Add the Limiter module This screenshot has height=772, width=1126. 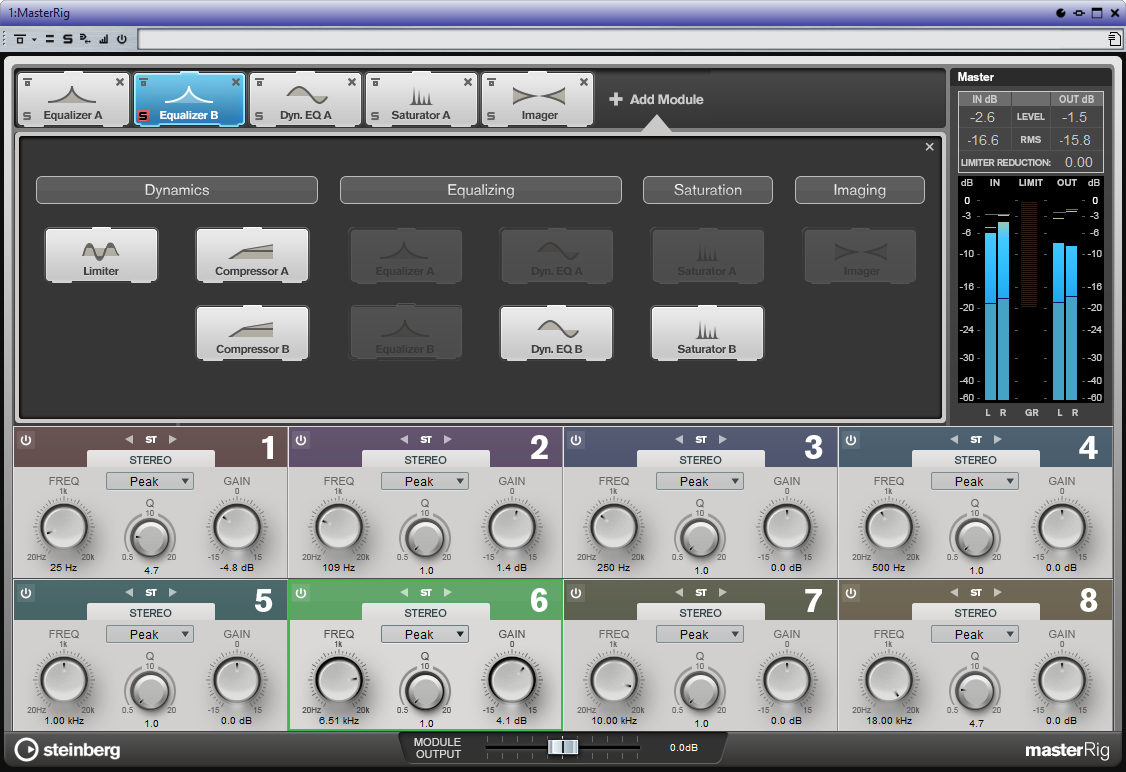point(101,255)
